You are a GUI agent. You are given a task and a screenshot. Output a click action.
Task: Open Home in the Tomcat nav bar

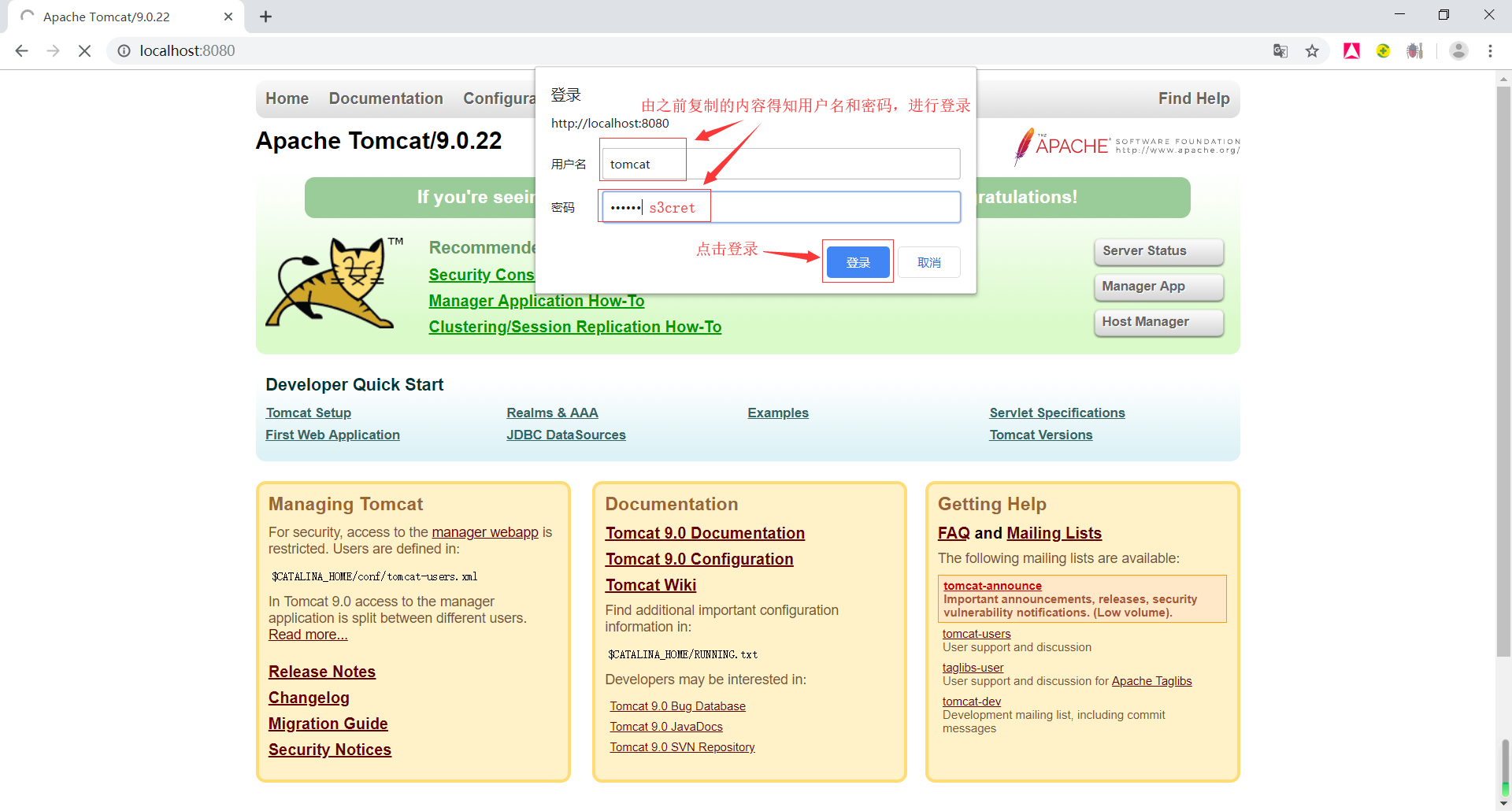(287, 98)
